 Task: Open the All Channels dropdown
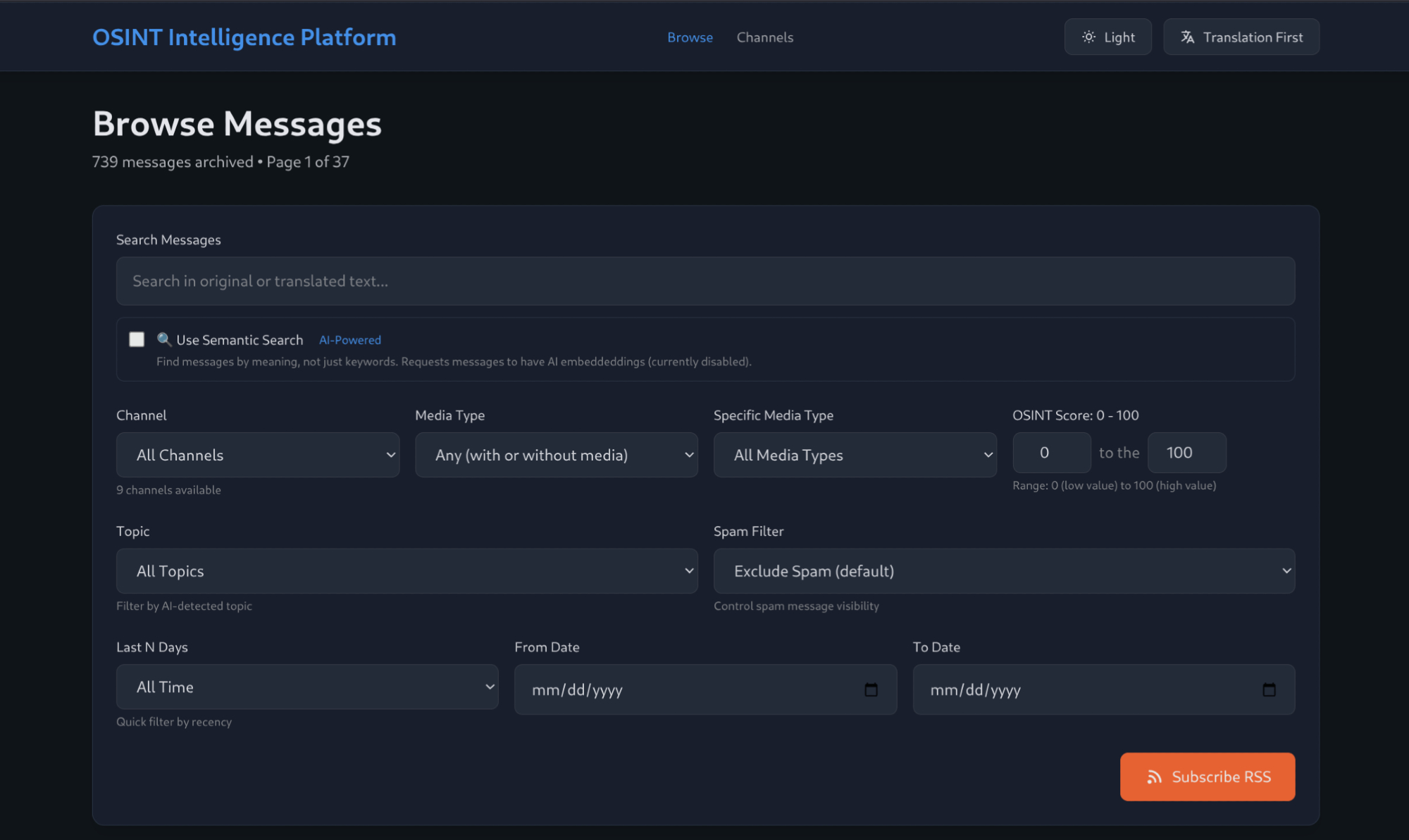tap(257, 455)
